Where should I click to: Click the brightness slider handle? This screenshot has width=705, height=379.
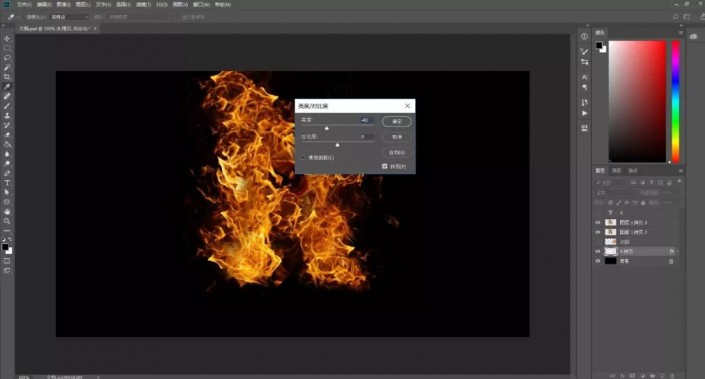coord(327,129)
